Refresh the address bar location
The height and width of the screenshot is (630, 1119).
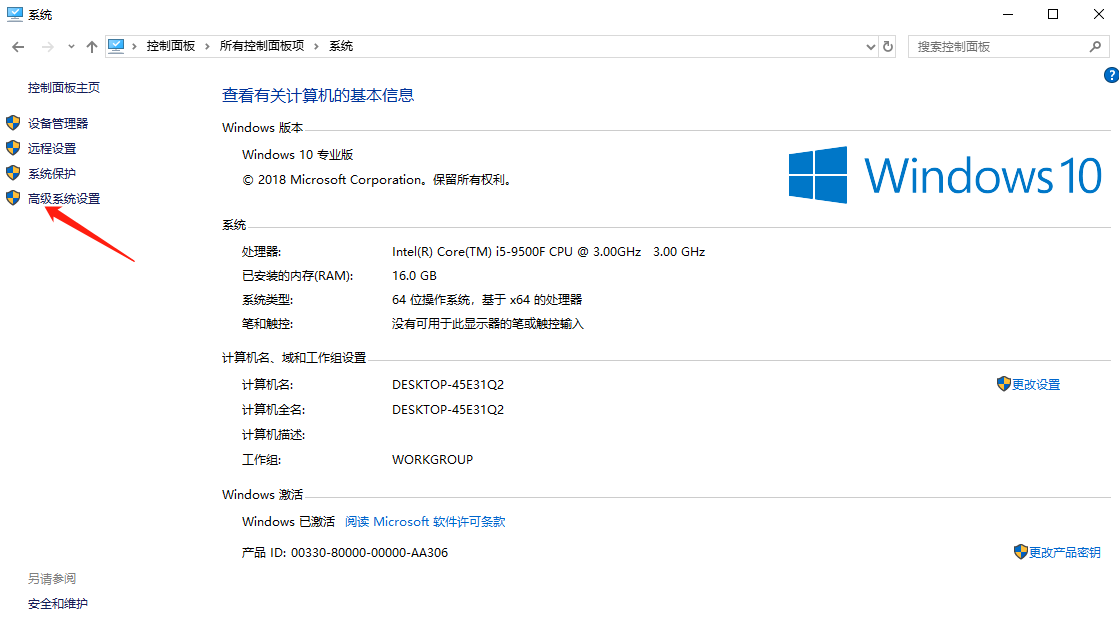click(x=888, y=47)
